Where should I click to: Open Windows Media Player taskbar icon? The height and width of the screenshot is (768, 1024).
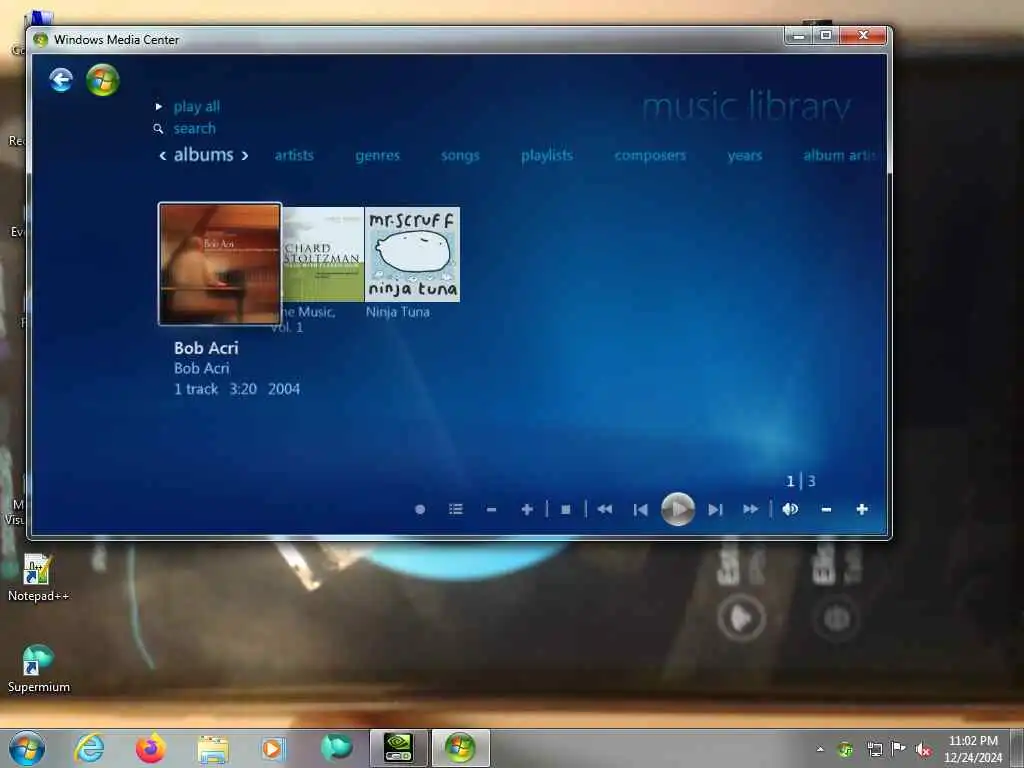tap(273, 748)
